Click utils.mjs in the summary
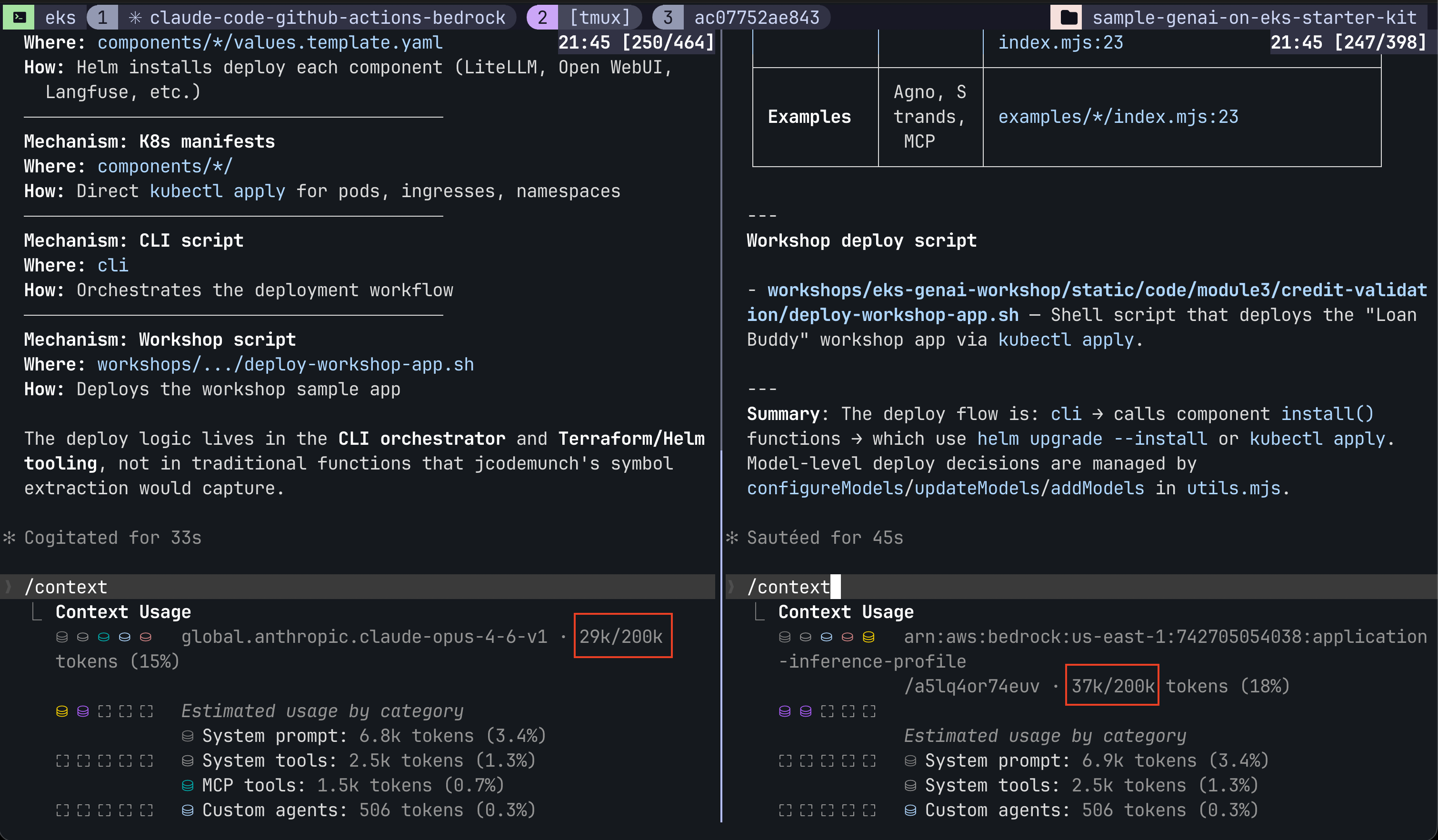Image resolution: width=1438 pixels, height=840 pixels. point(1234,489)
